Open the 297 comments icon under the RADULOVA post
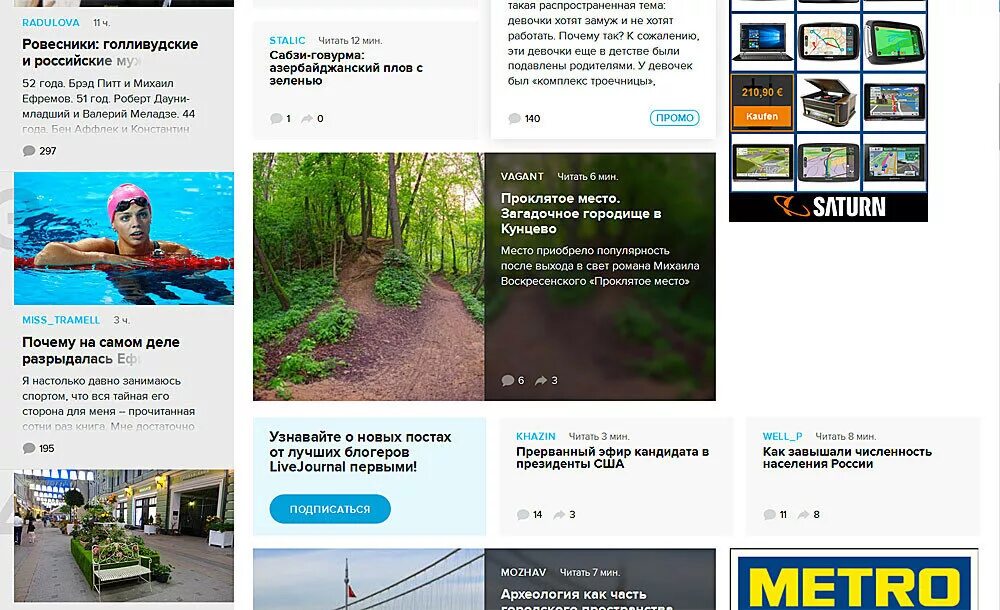 [29, 151]
